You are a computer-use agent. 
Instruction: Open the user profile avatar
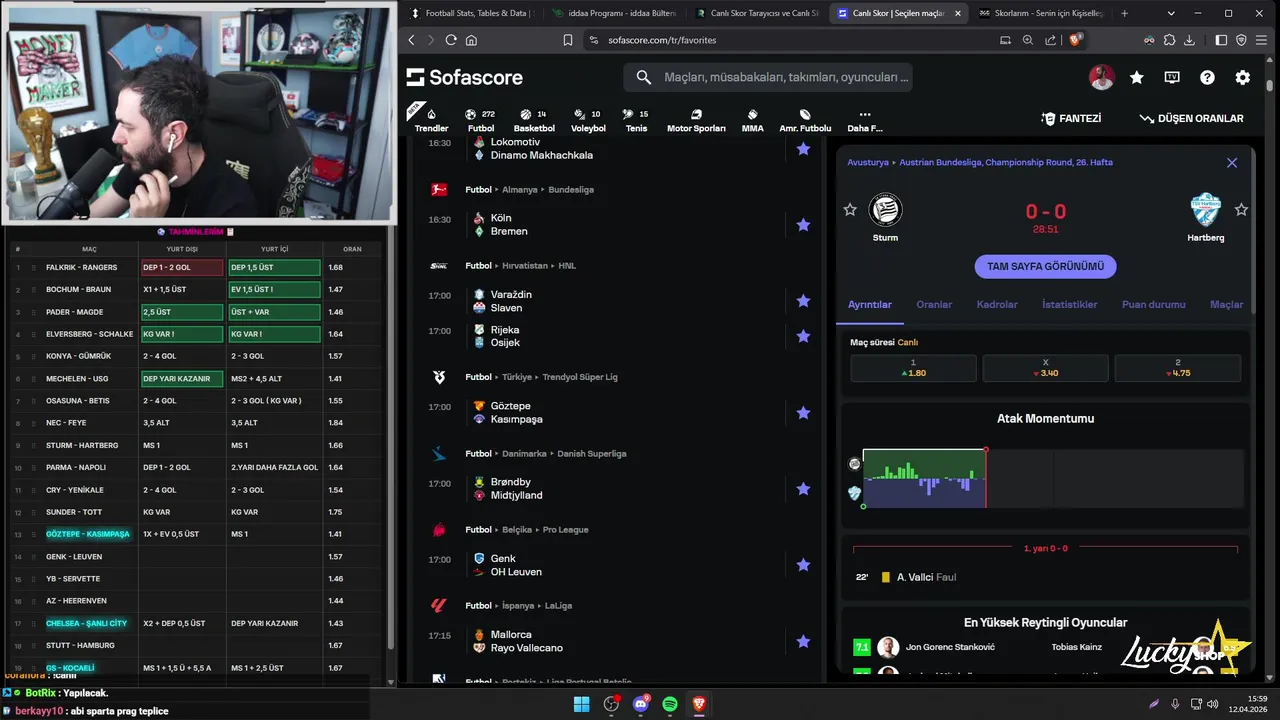pos(1101,77)
